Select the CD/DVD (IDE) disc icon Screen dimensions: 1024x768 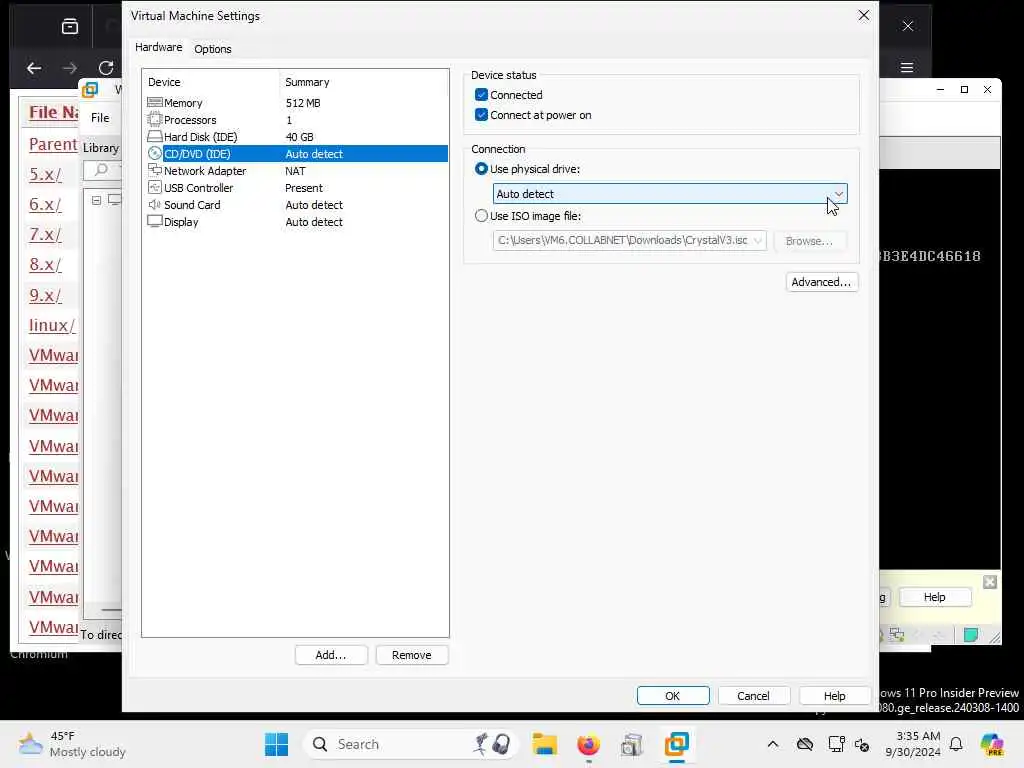click(x=155, y=153)
